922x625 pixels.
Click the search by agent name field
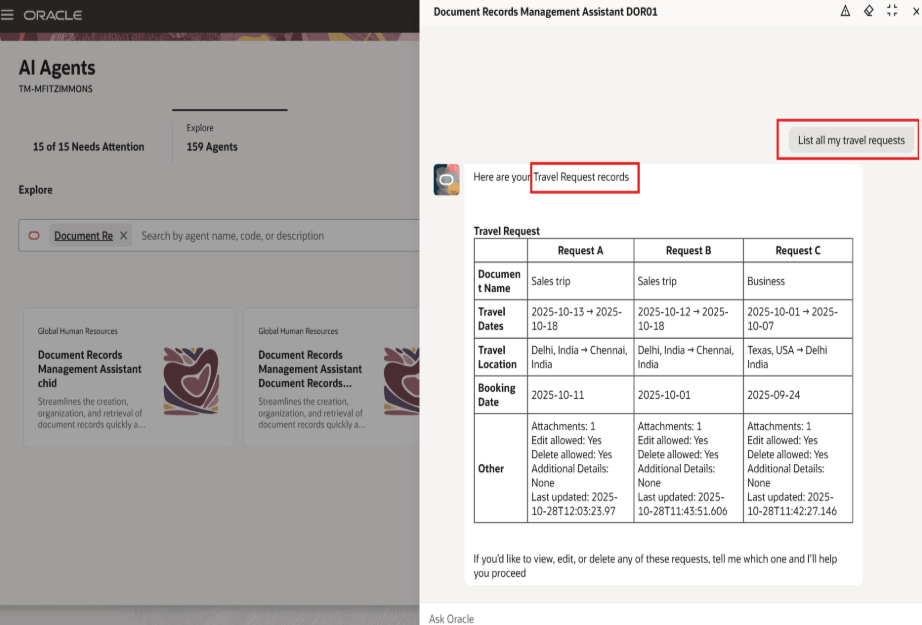pyautogui.click(x=270, y=236)
